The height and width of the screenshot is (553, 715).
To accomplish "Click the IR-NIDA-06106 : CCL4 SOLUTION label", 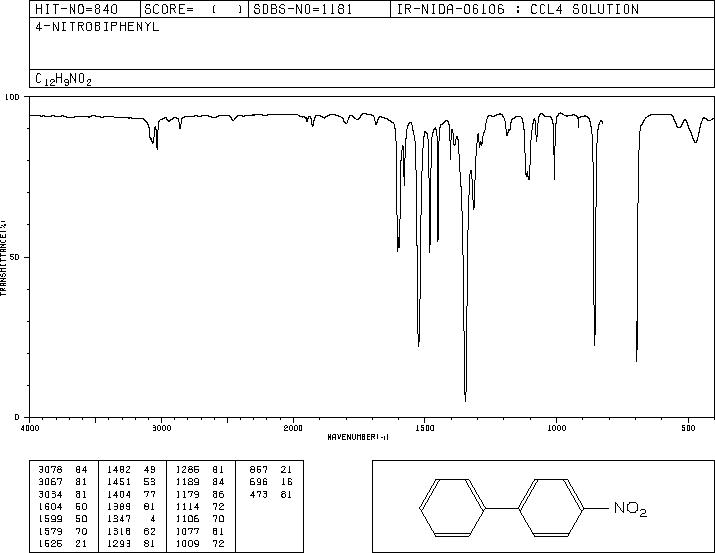I will click(x=518, y=9).
